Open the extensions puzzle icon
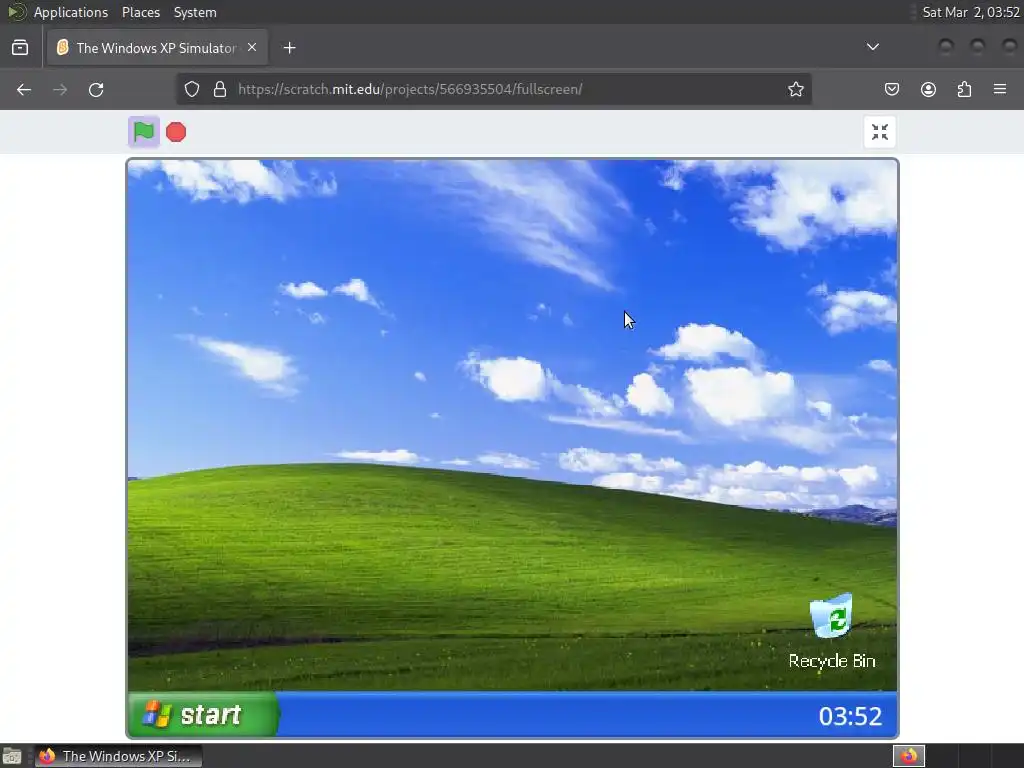This screenshot has width=1024, height=768. coord(964,89)
